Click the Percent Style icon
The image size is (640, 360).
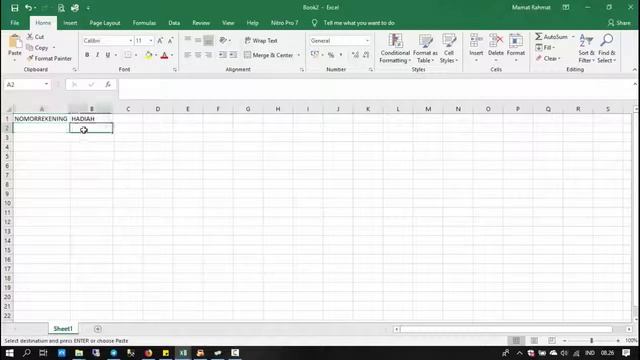point(331,55)
